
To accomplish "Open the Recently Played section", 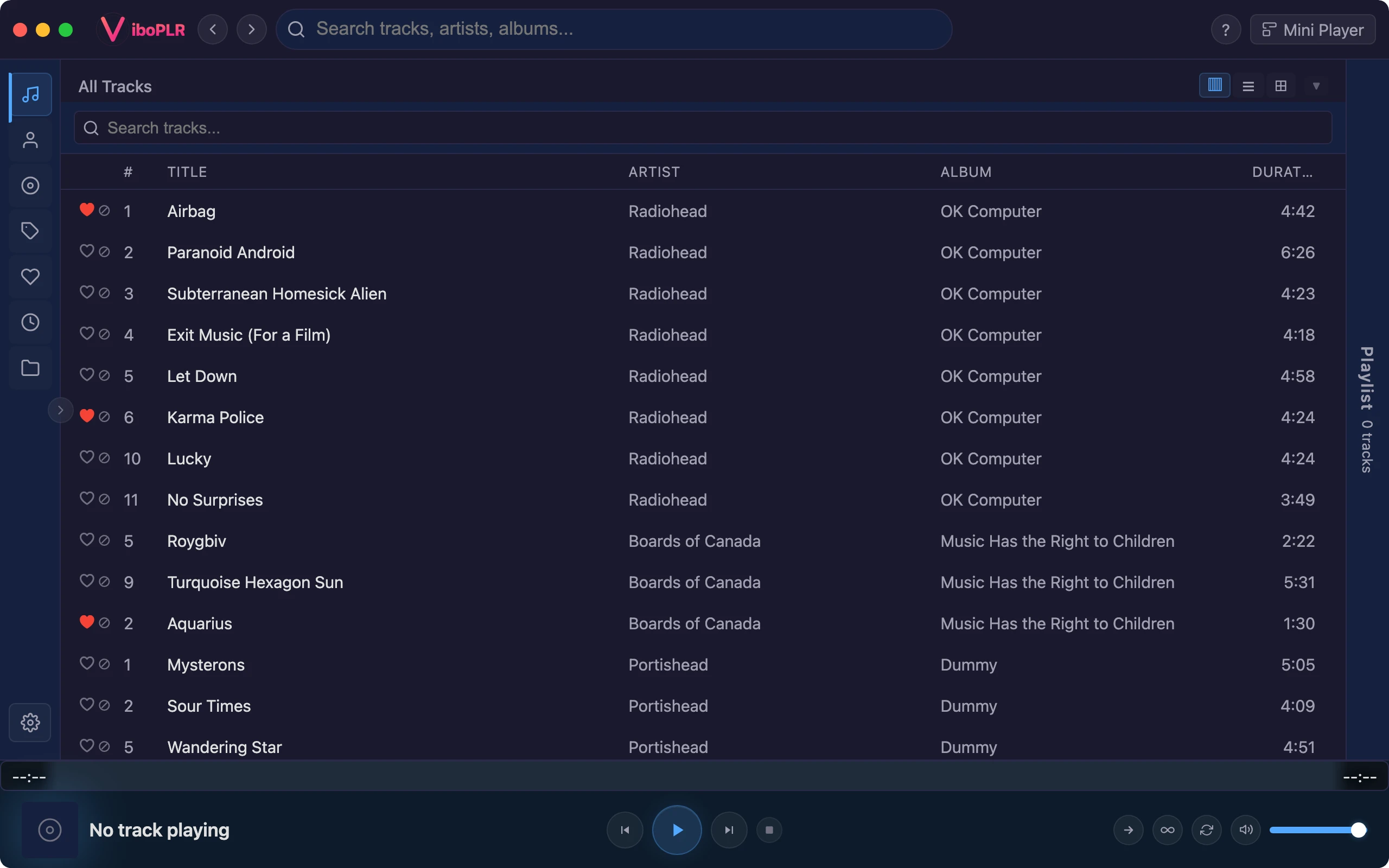I will pyautogui.click(x=30, y=322).
